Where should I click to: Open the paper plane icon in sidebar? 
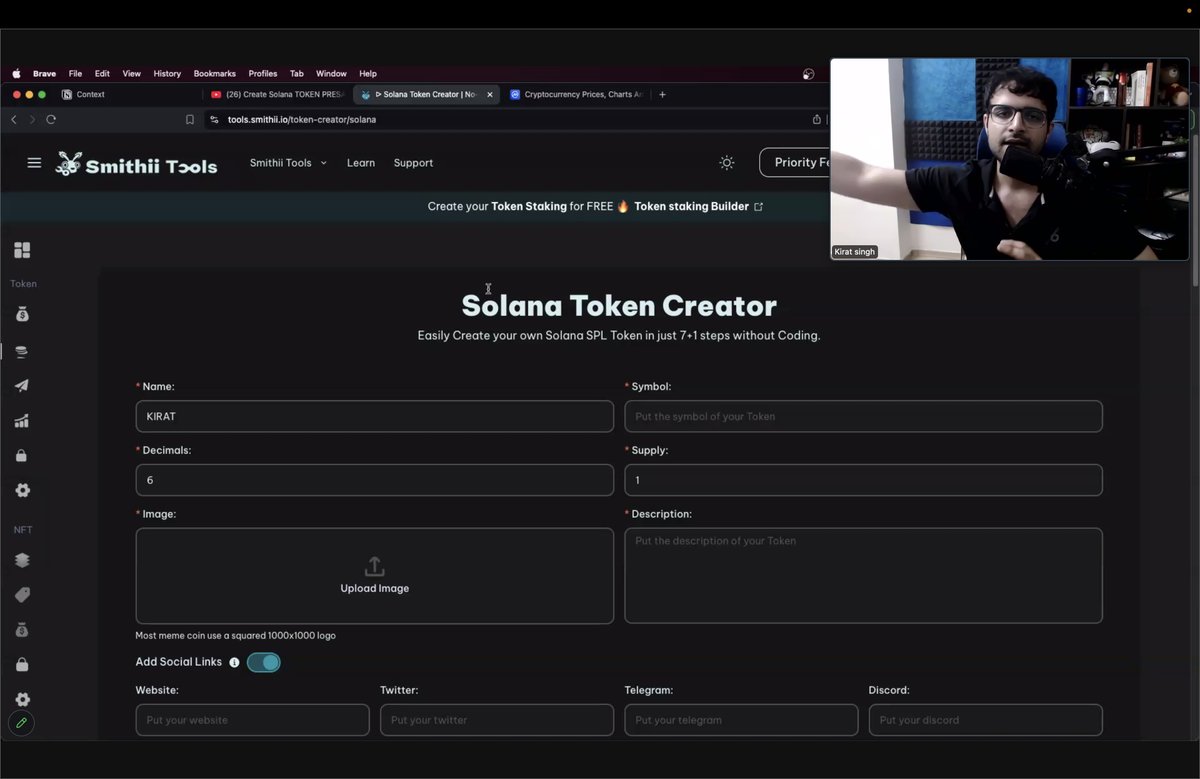pyautogui.click(x=22, y=386)
